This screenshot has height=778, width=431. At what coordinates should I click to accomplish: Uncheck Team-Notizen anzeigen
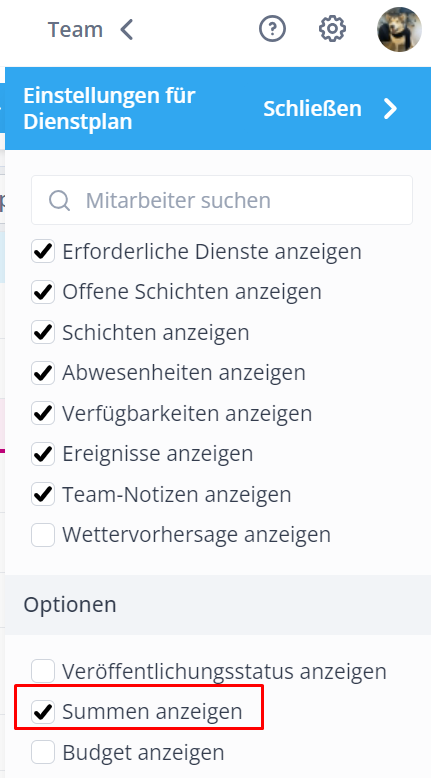pyautogui.click(x=43, y=495)
